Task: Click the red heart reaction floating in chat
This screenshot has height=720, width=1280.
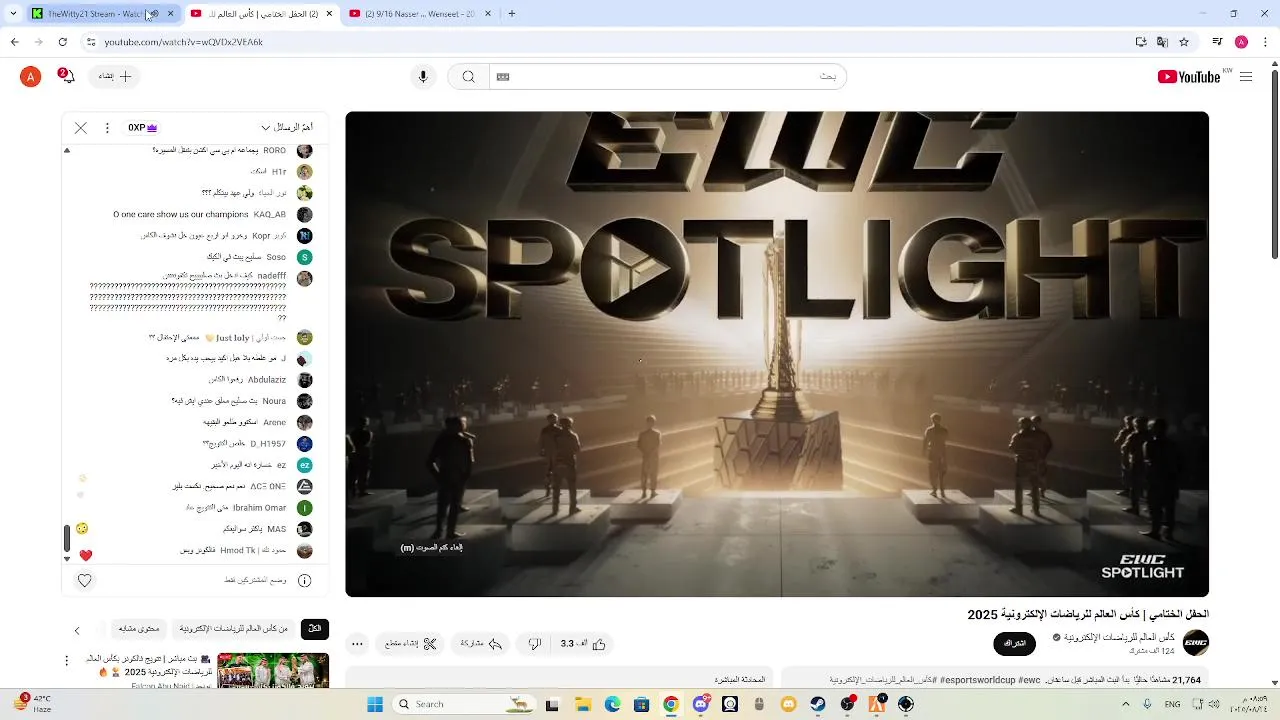Action: pyautogui.click(x=86, y=555)
